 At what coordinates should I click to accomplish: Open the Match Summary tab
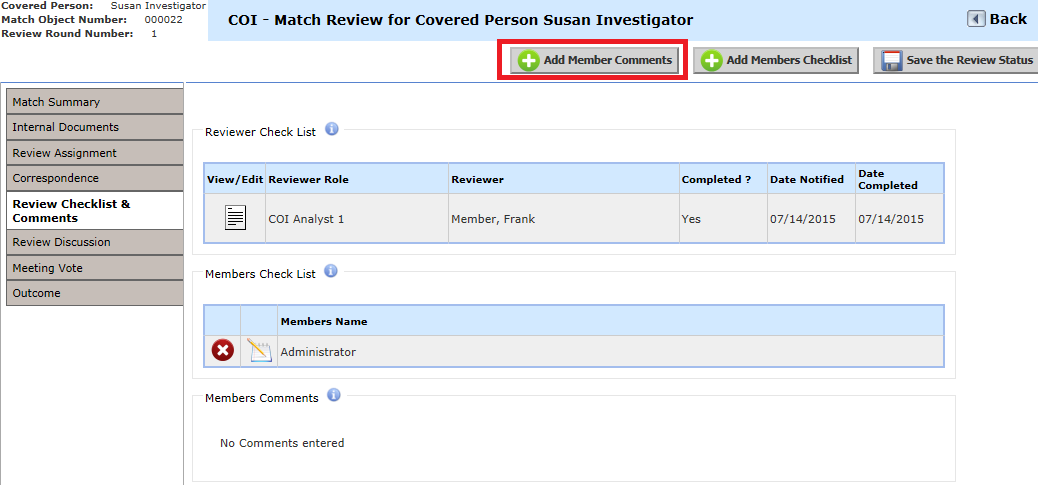tap(95, 102)
